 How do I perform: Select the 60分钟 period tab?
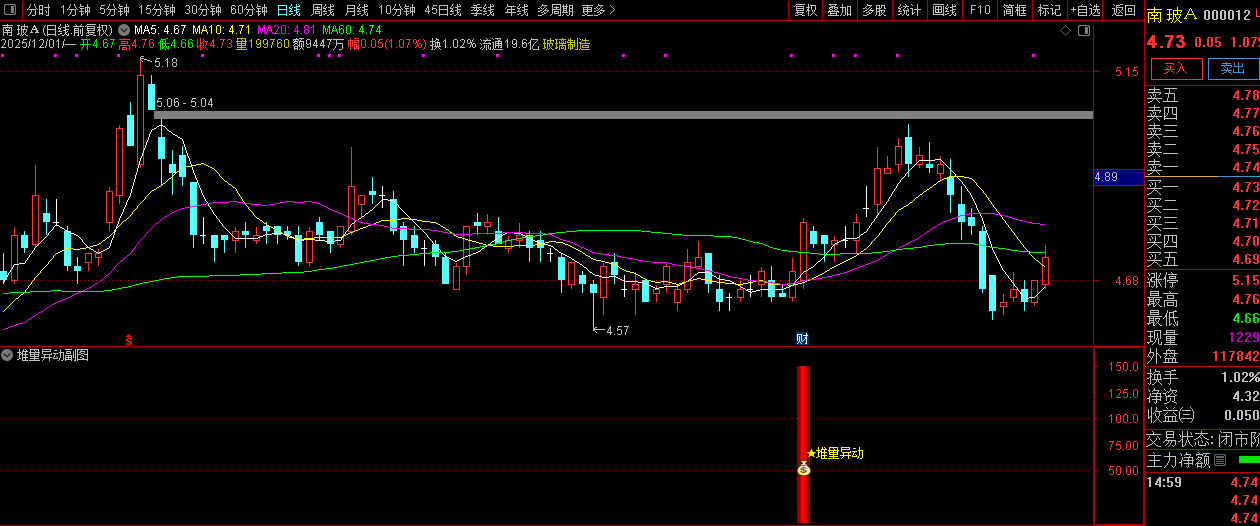pyautogui.click(x=249, y=10)
